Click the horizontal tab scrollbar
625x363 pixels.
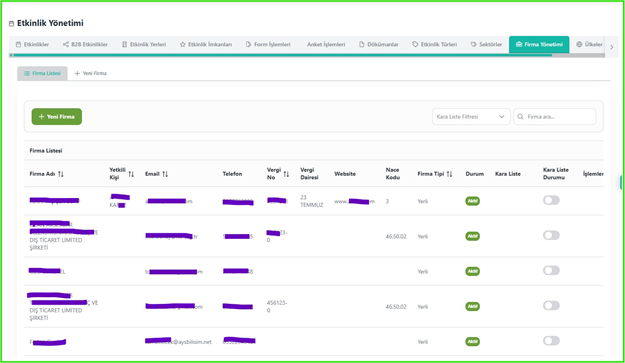tap(282, 55)
